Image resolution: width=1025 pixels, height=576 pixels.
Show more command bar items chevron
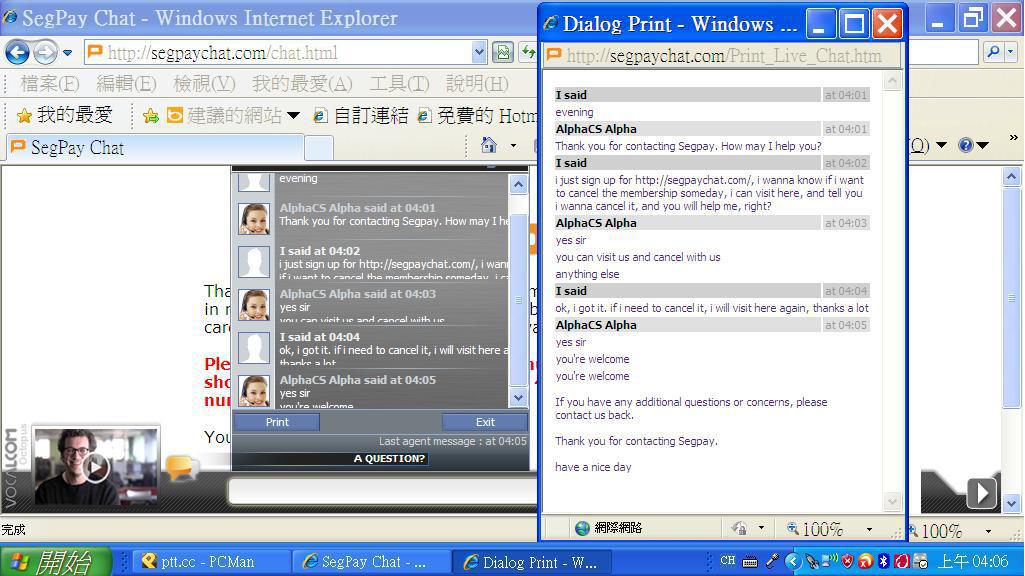tap(1013, 138)
